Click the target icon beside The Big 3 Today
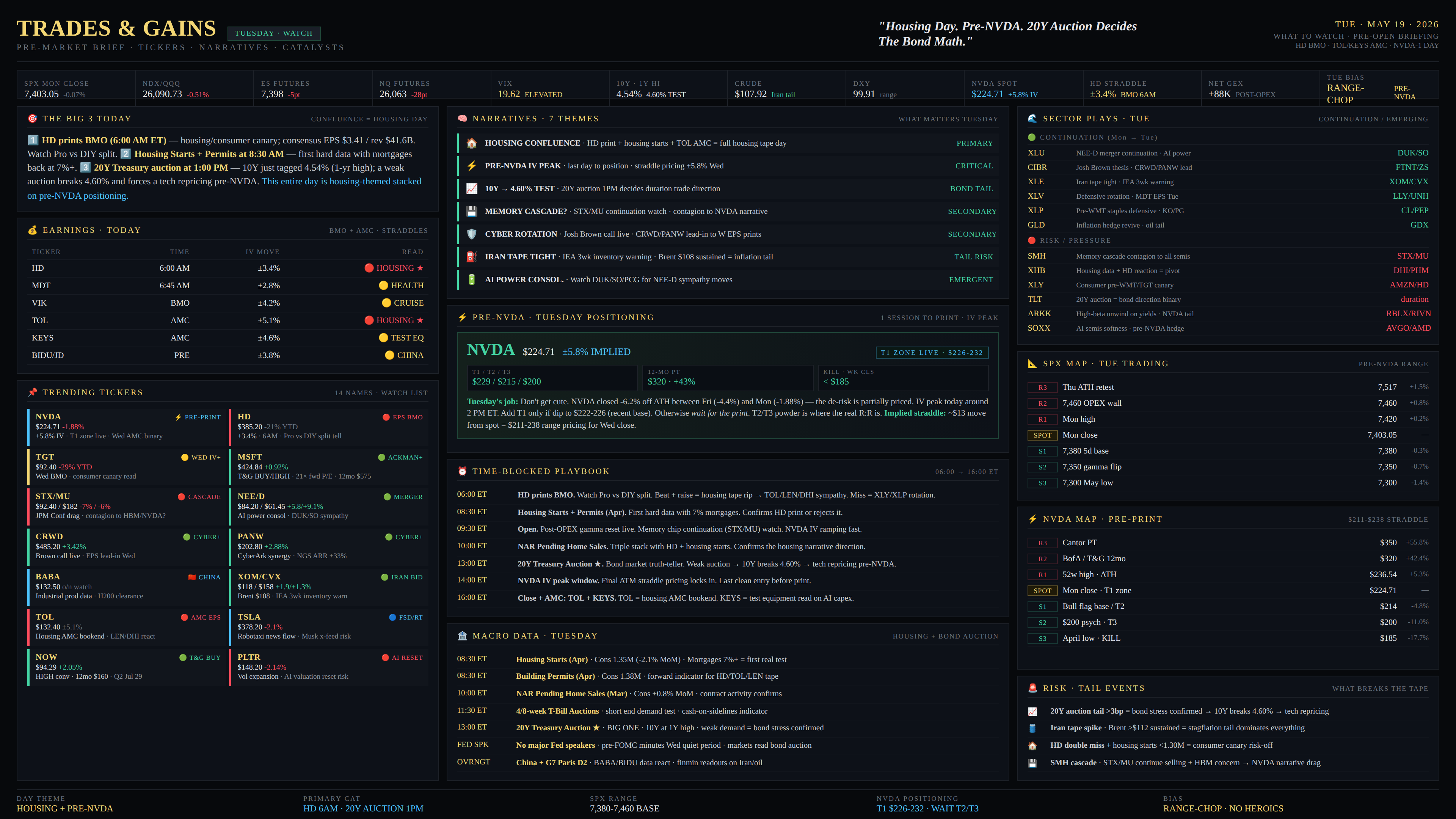Viewport: 1456px width, 819px height. point(32,119)
